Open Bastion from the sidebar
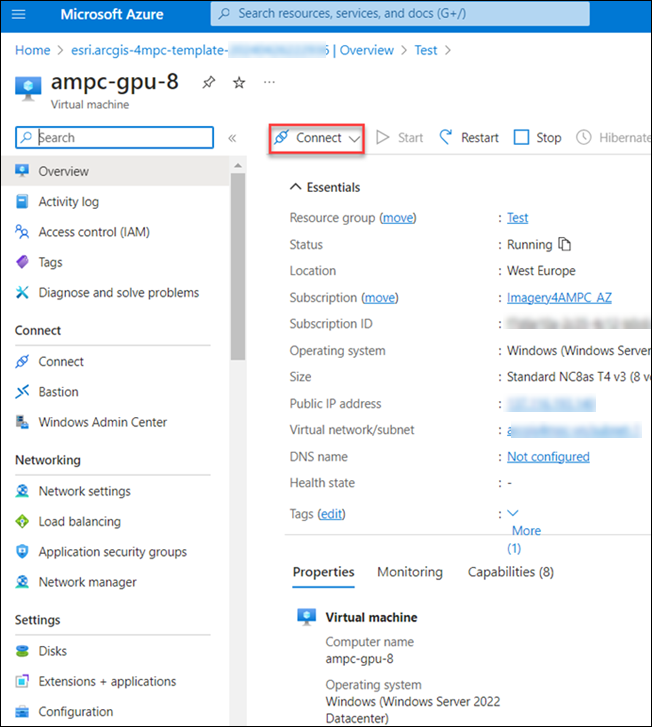The height and width of the screenshot is (727, 652). point(58,392)
